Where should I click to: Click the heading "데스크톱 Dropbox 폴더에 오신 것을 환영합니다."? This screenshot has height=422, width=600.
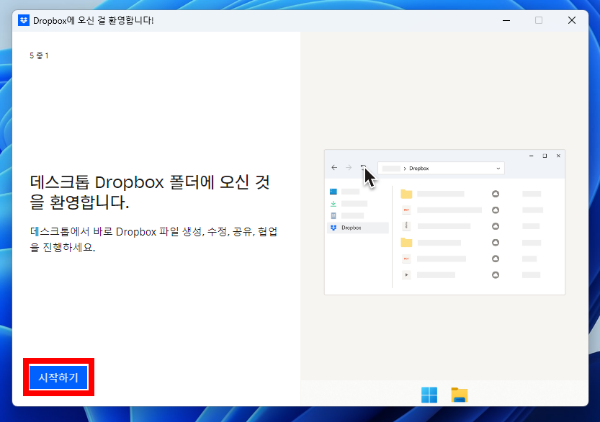click(x=150, y=192)
